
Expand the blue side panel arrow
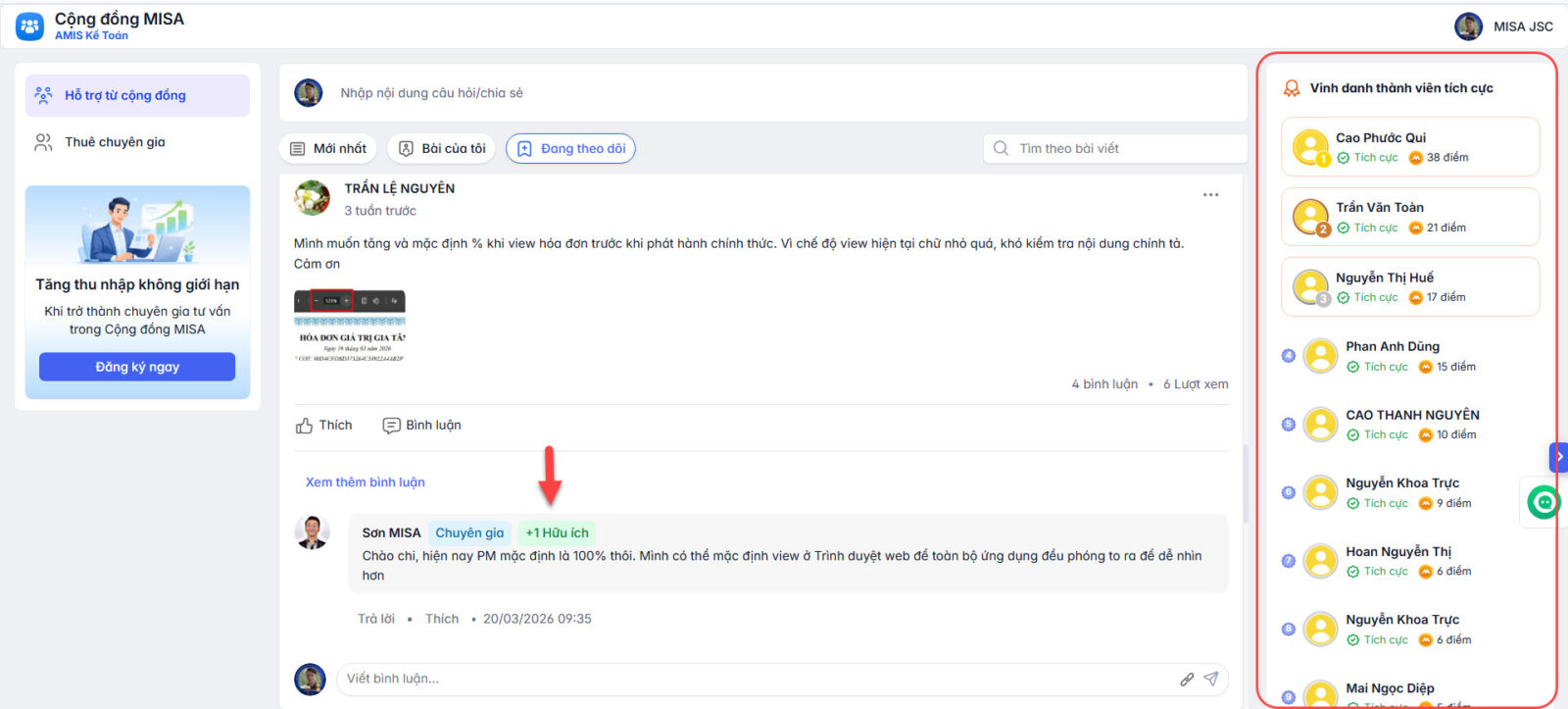[1558, 457]
